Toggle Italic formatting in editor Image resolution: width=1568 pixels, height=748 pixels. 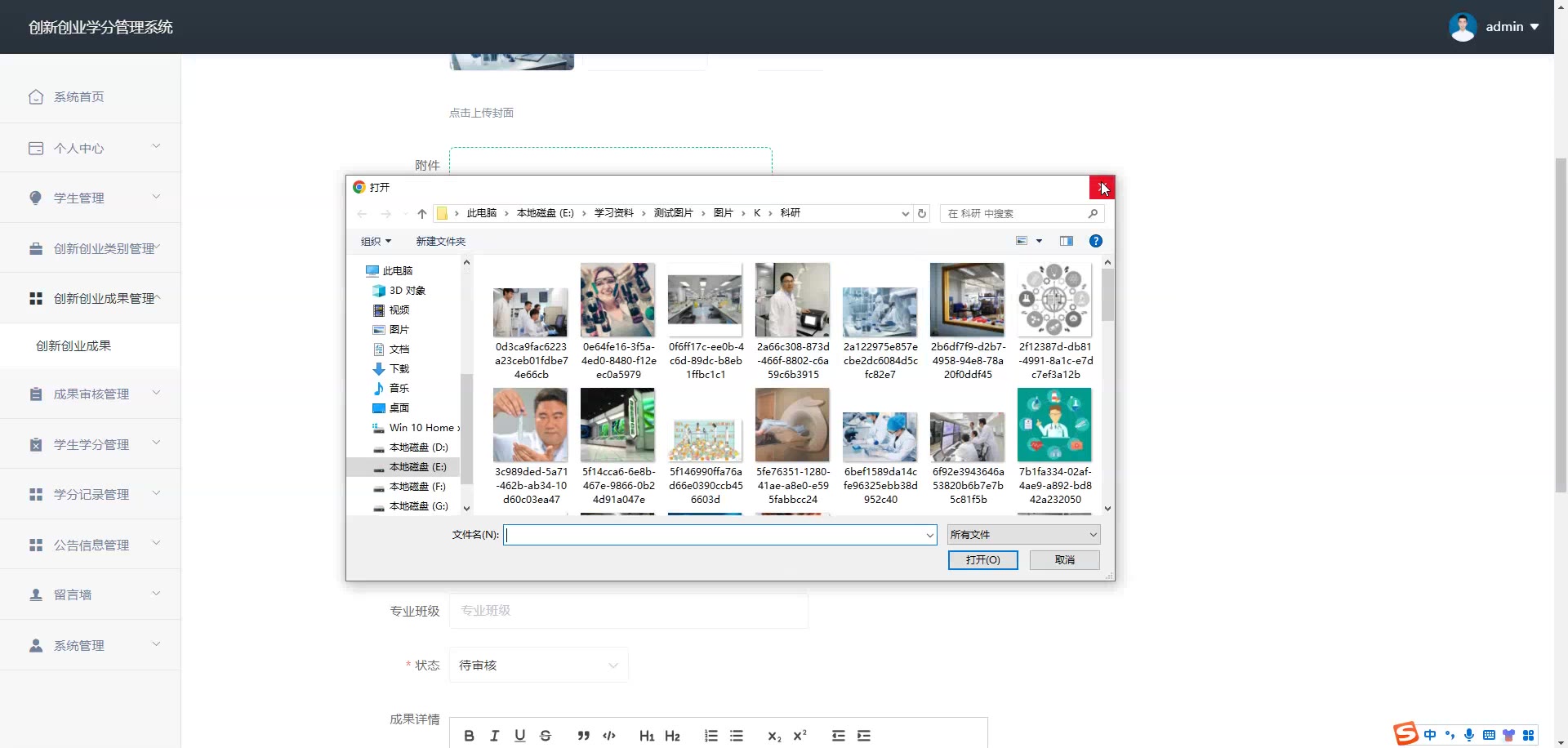pos(494,736)
